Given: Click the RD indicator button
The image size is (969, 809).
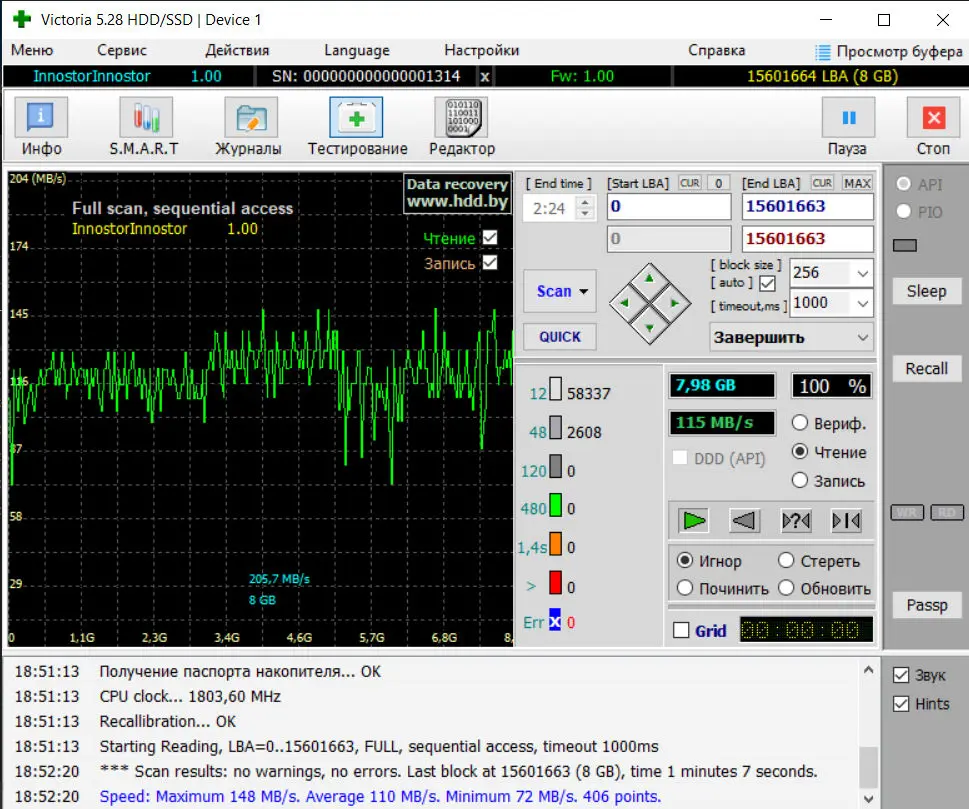Looking at the screenshot, I should pyautogui.click(x=947, y=512).
